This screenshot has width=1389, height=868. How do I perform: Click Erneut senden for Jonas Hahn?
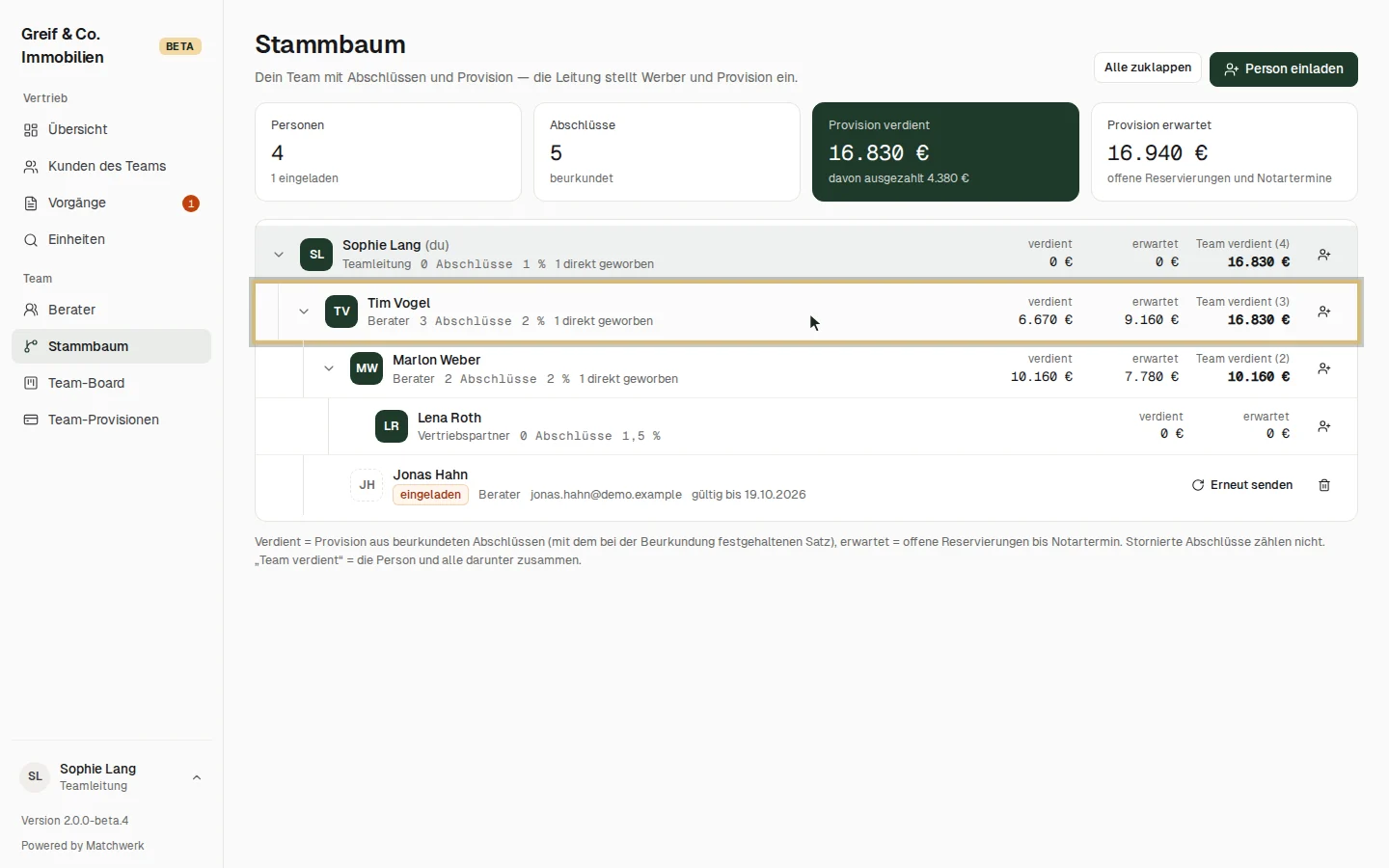click(x=1242, y=485)
